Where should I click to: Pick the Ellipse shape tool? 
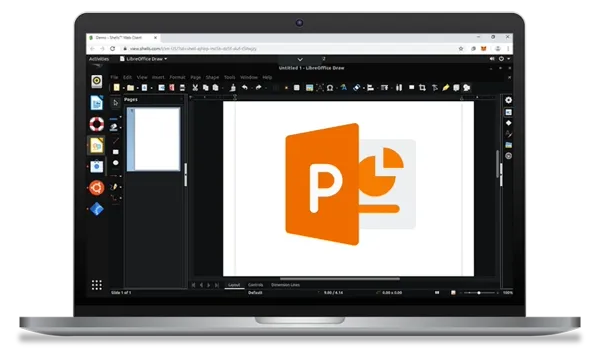tap(116, 163)
